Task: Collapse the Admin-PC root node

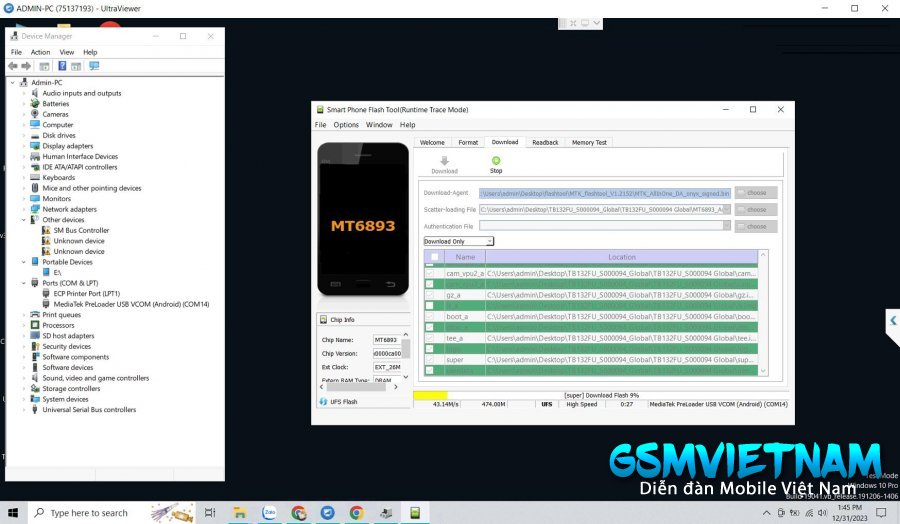Action: [x=13, y=83]
